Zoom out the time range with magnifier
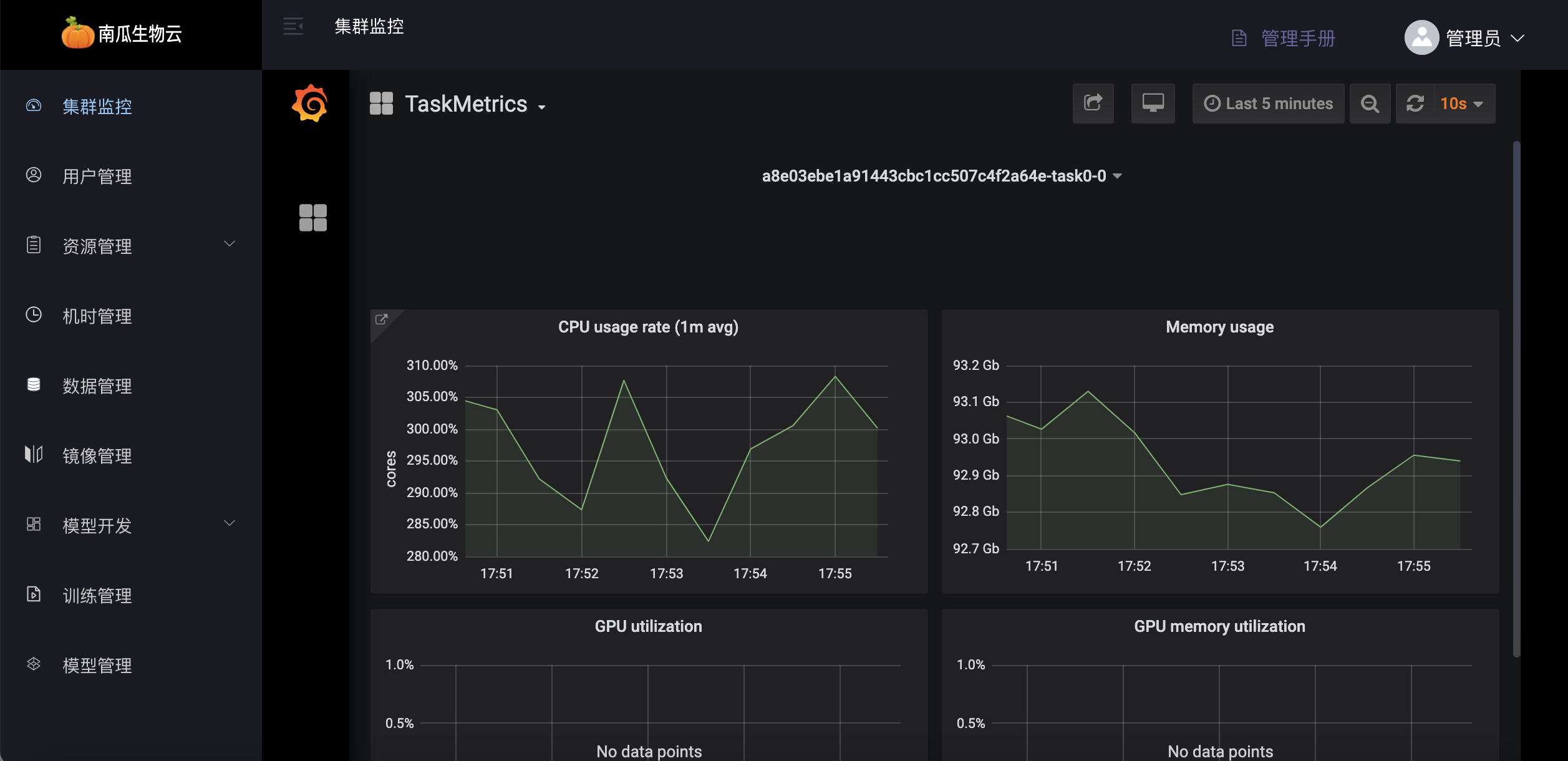This screenshot has width=1568, height=761. click(x=1370, y=104)
